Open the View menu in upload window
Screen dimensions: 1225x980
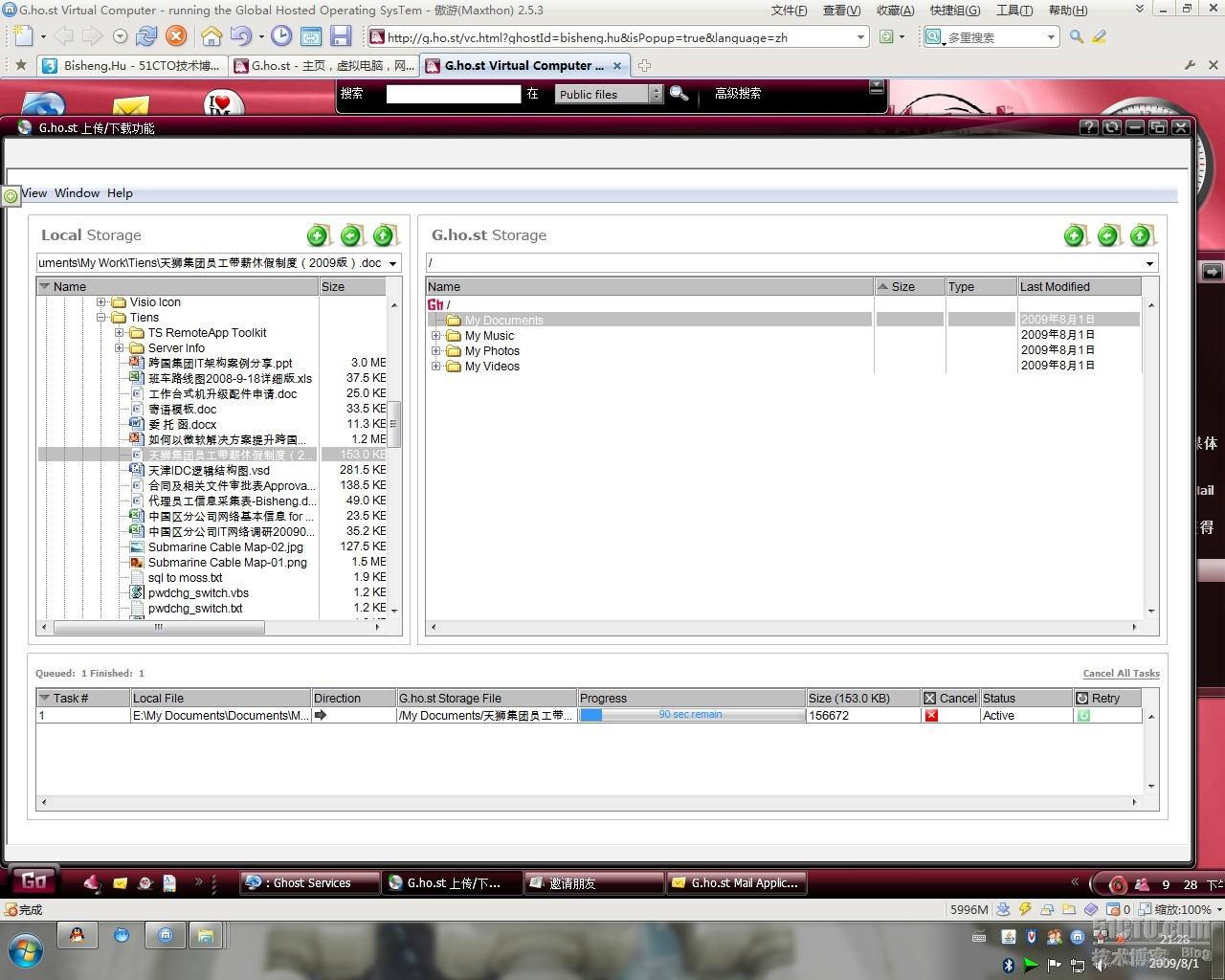[x=33, y=193]
